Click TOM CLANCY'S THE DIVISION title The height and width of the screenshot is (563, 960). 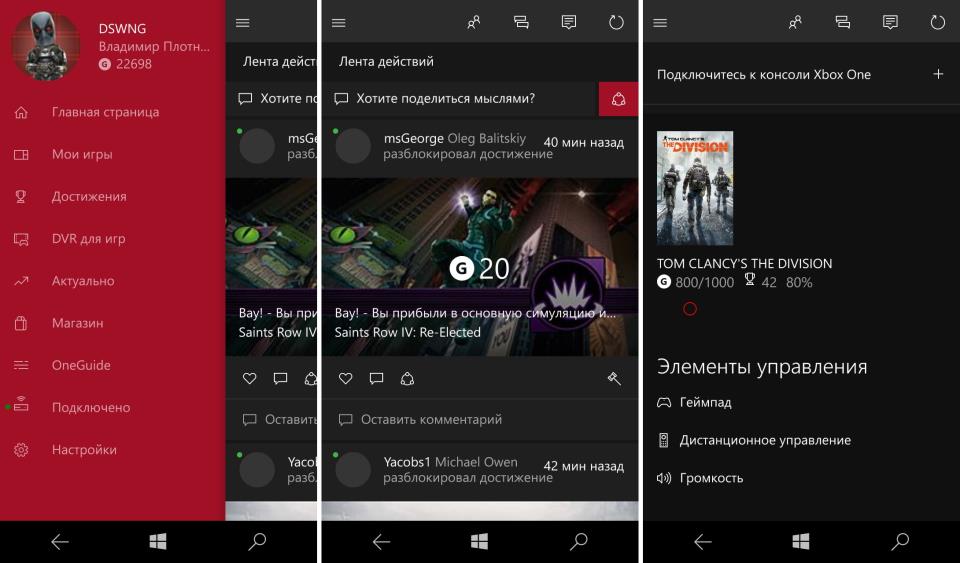[744, 264]
